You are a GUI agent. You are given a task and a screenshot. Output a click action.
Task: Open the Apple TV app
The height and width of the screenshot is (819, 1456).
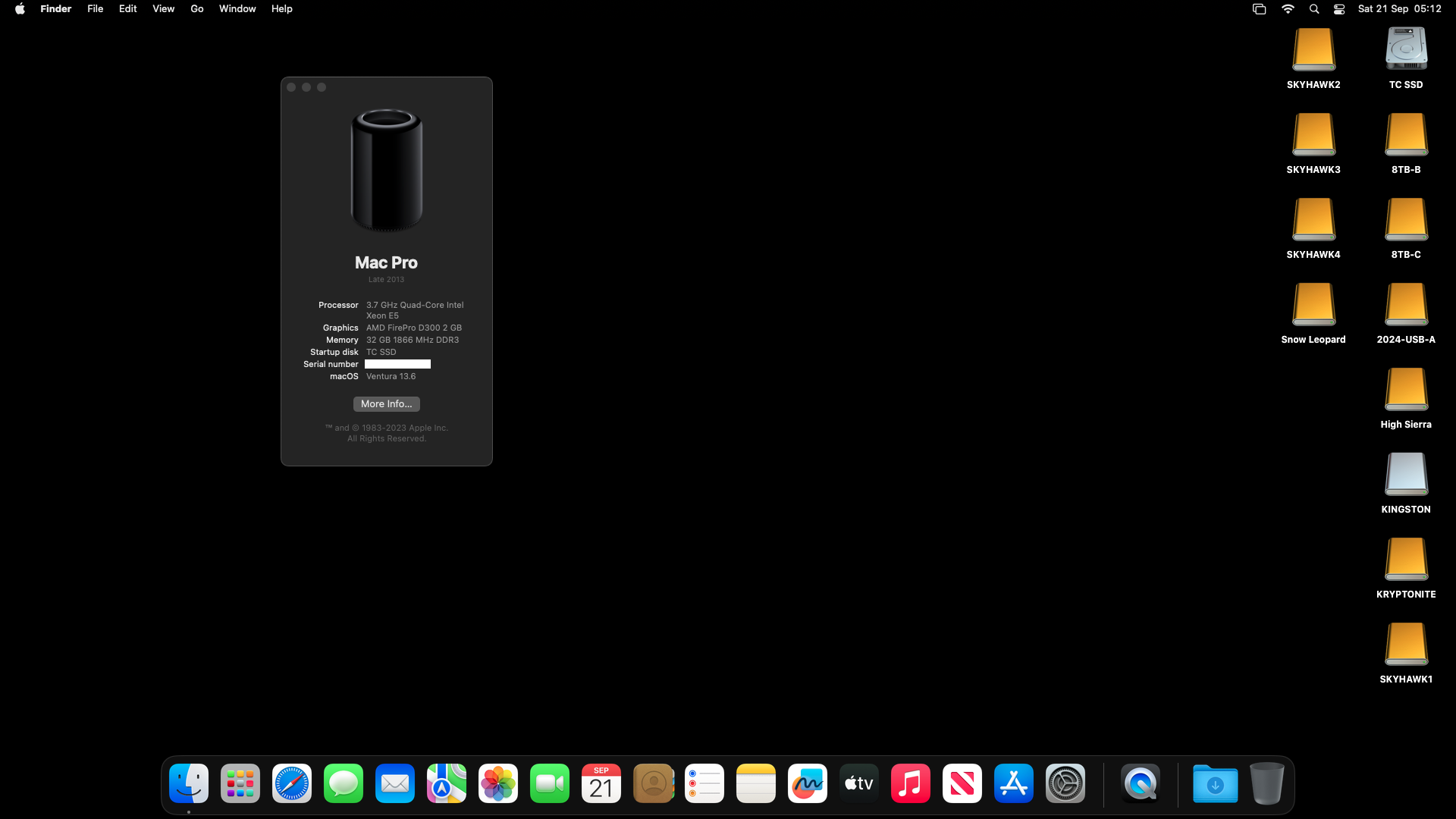pyautogui.click(x=859, y=783)
